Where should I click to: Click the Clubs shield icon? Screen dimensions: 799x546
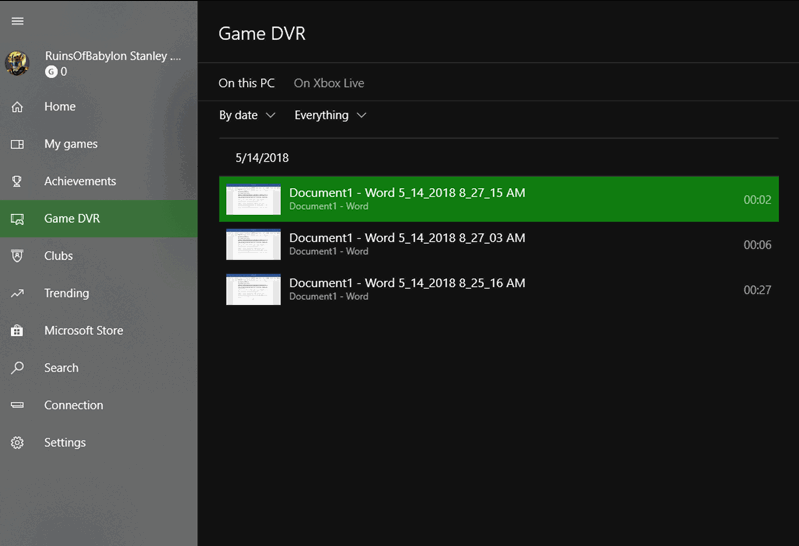(17, 256)
